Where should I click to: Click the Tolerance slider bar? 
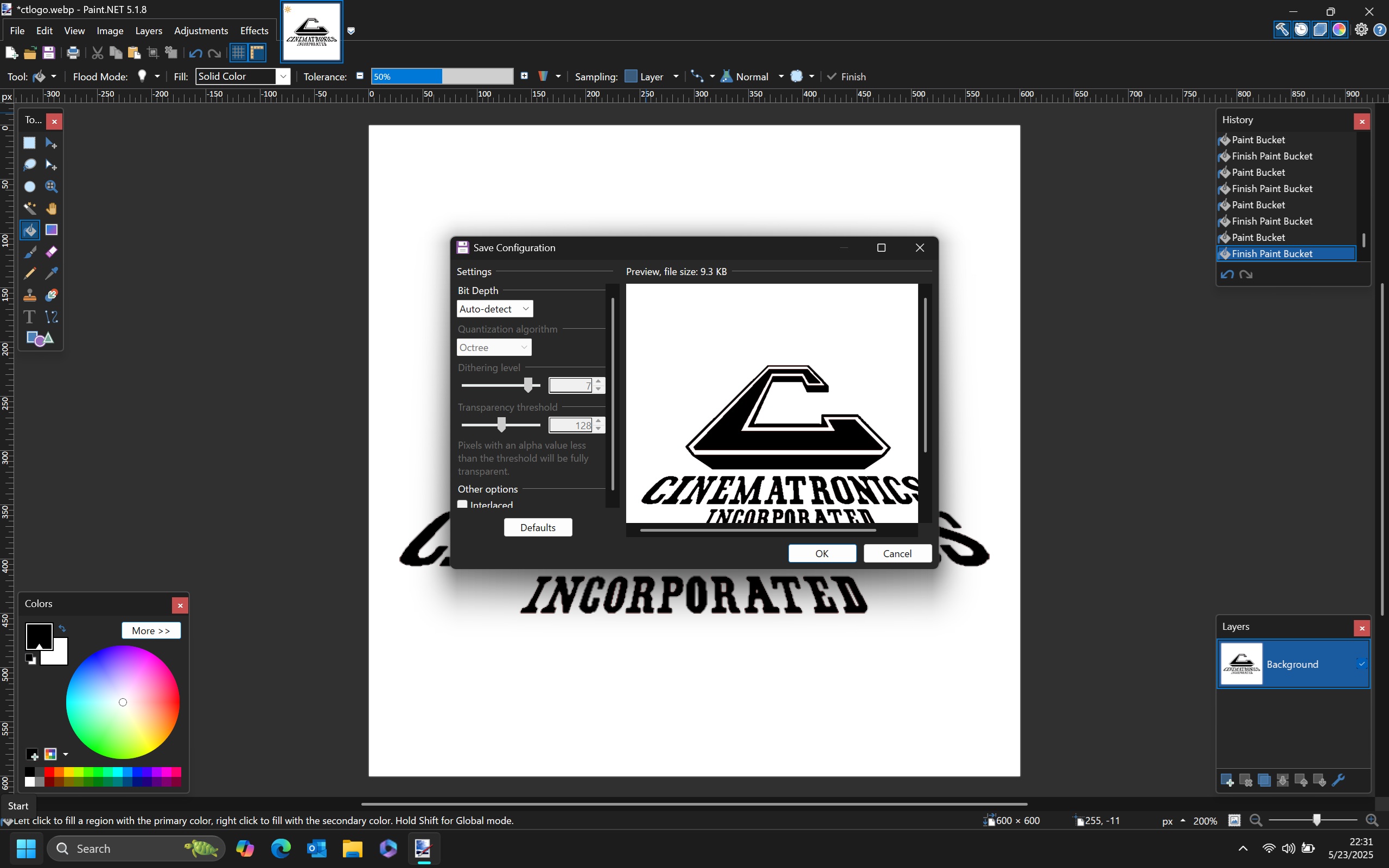[x=442, y=76]
